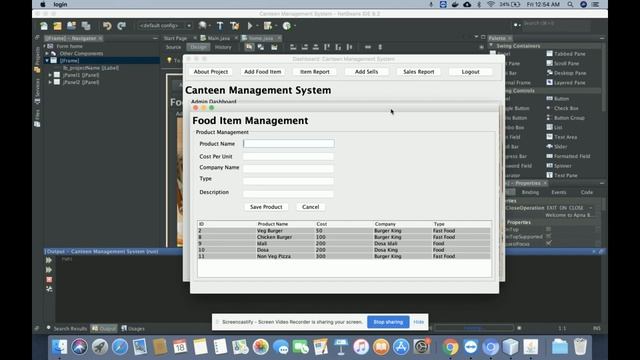Click Add Food Item button in Dashboard
The image size is (640, 360).
(262, 72)
